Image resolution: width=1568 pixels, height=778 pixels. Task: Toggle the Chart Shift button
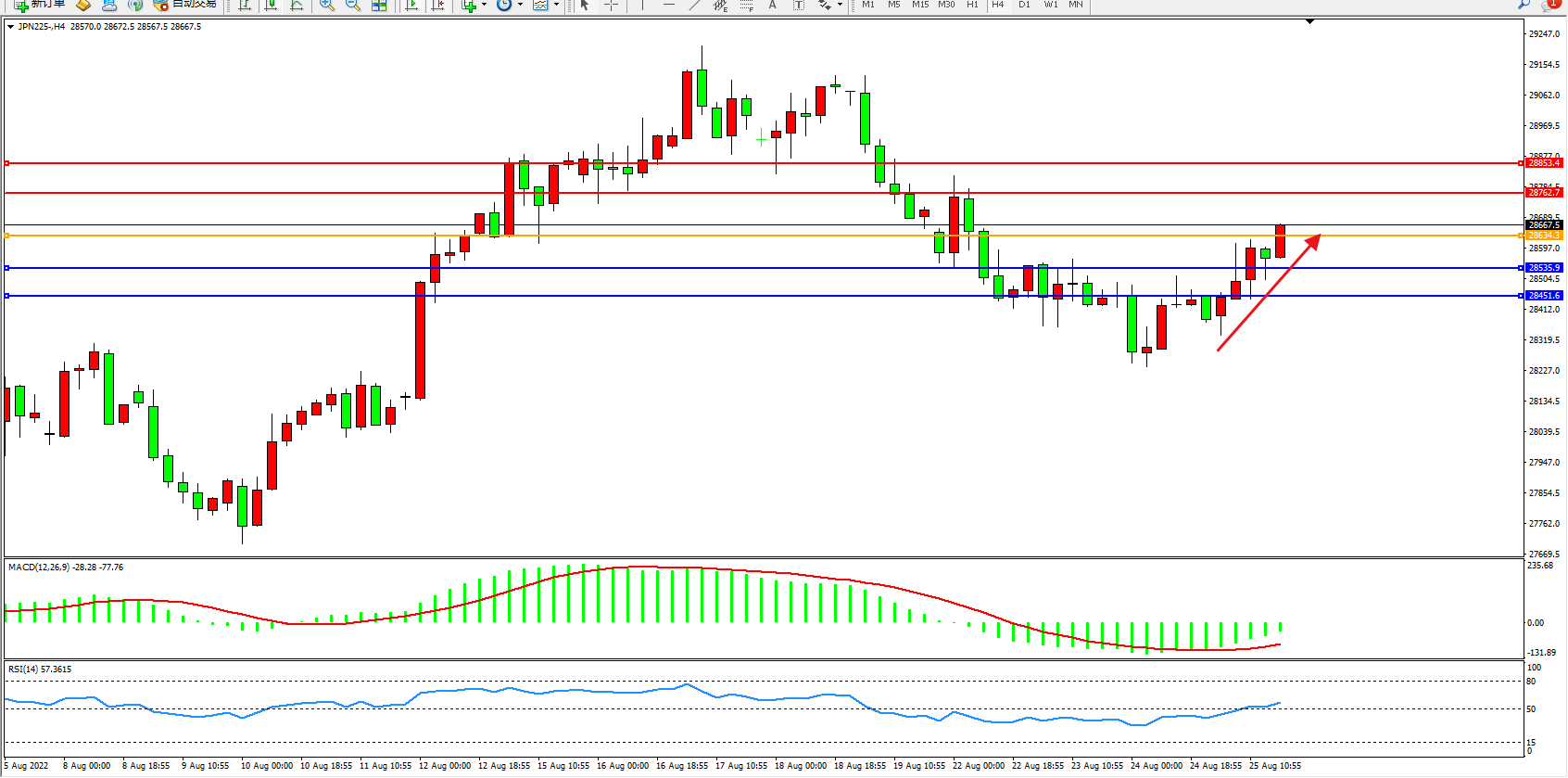(x=438, y=5)
